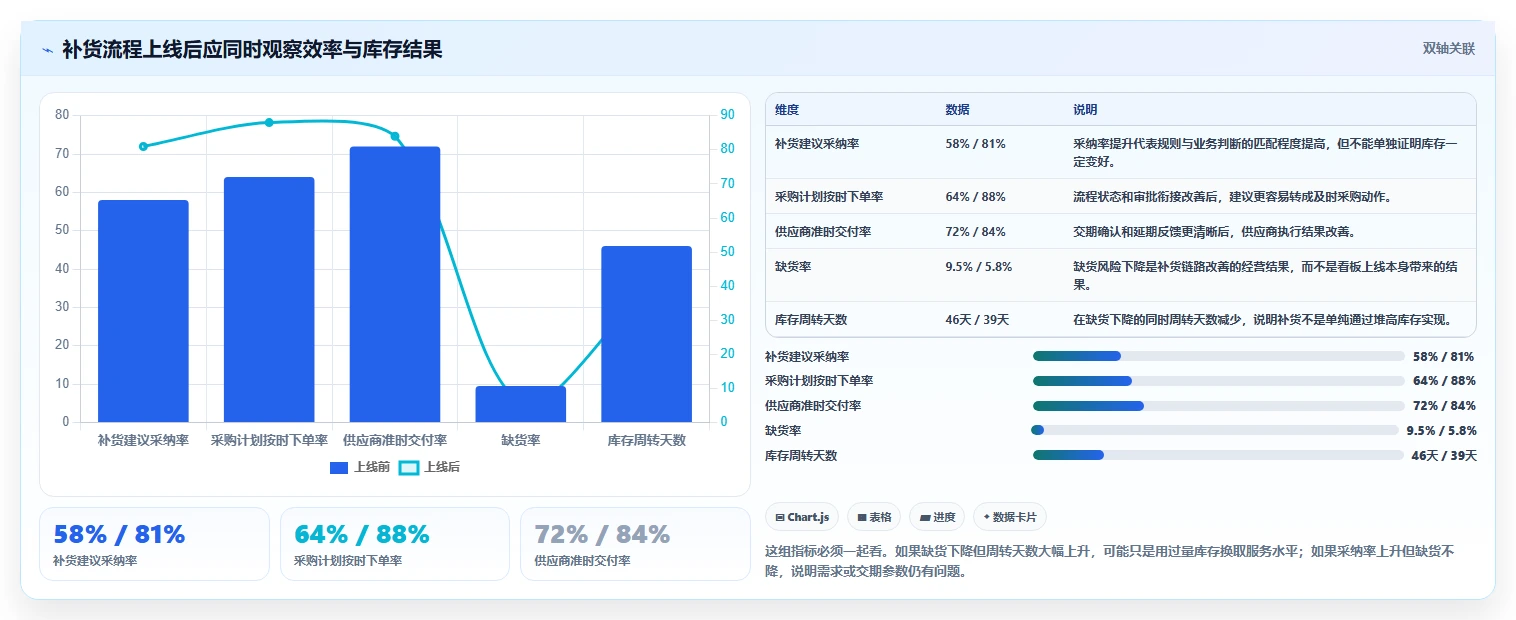Click the 库存周转天数 bar in chart
This screenshot has height=620, width=1516.
click(647, 334)
